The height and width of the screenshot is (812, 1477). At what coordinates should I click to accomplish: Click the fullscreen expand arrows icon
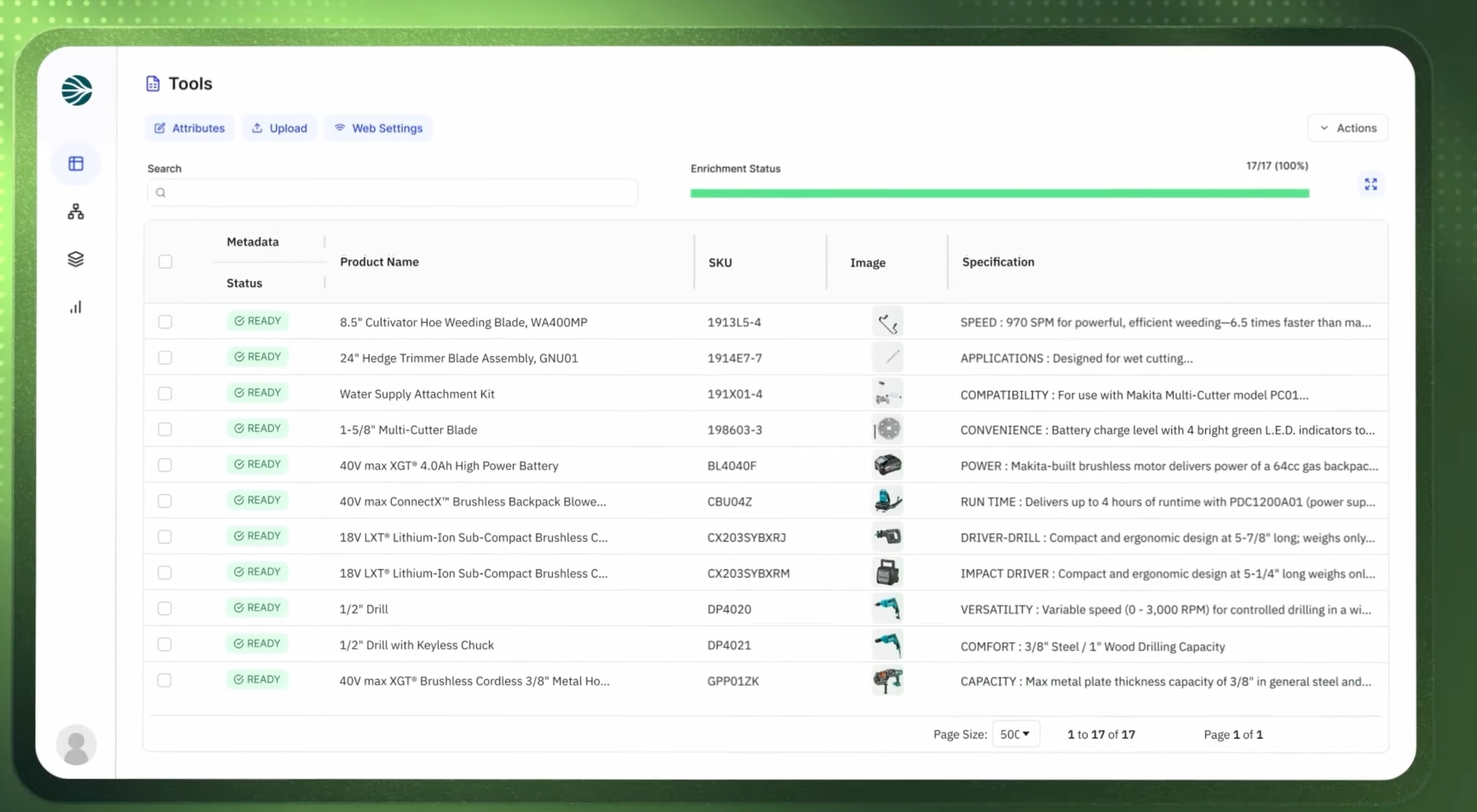1371,185
